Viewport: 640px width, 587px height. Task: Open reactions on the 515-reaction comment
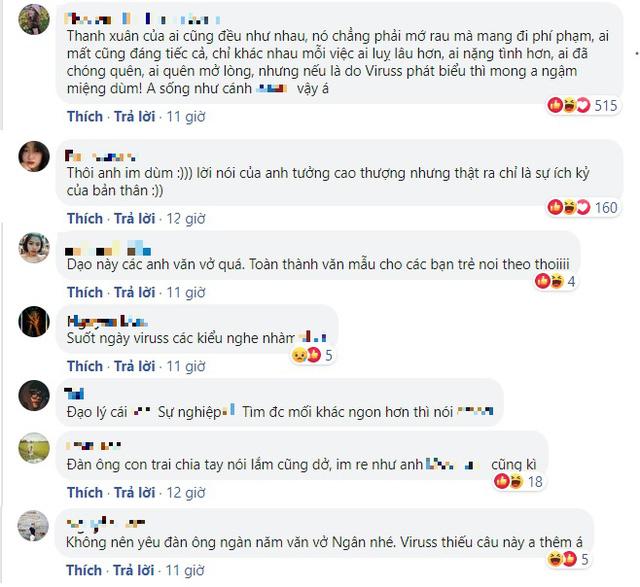pos(582,106)
